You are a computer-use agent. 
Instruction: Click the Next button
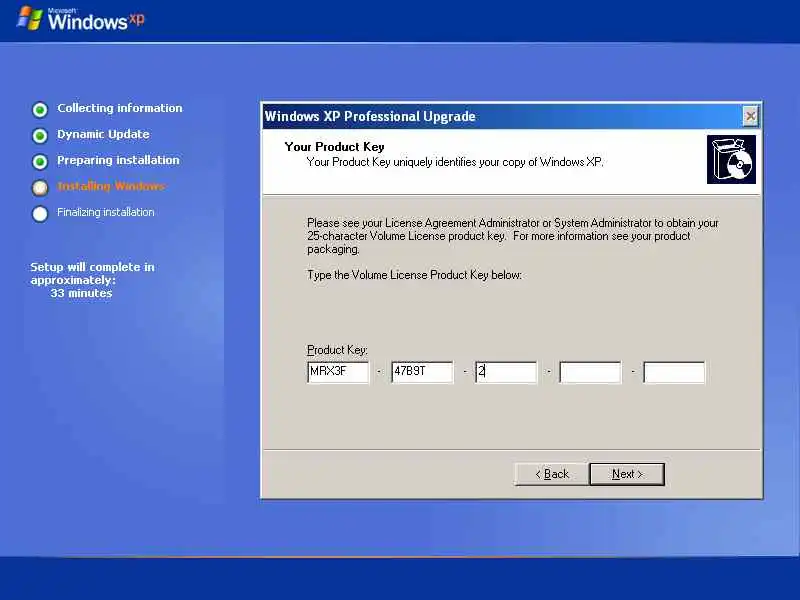(x=627, y=474)
